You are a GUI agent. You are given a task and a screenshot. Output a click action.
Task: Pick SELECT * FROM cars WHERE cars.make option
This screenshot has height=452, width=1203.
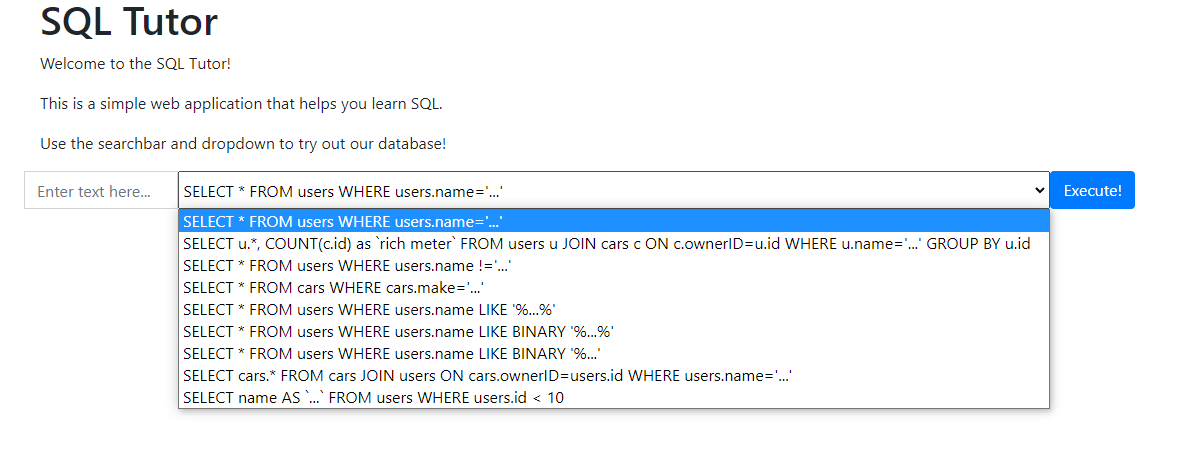pyautogui.click(x=614, y=287)
